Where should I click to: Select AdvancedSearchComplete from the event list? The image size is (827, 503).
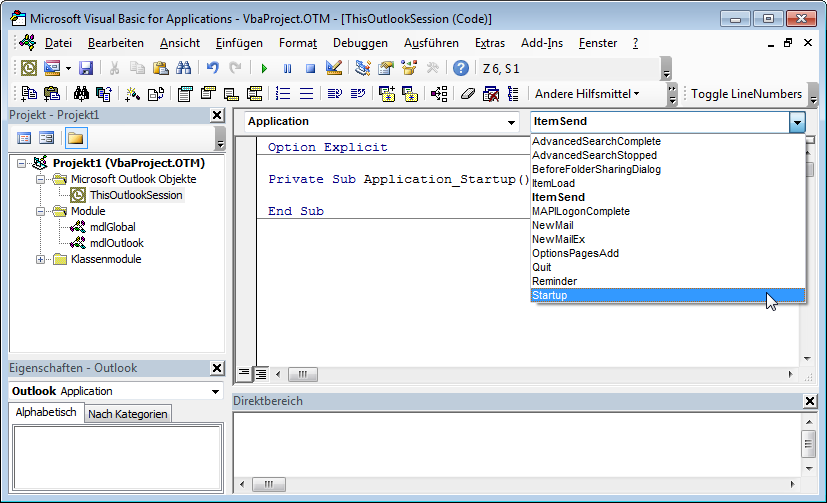pos(668,141)
